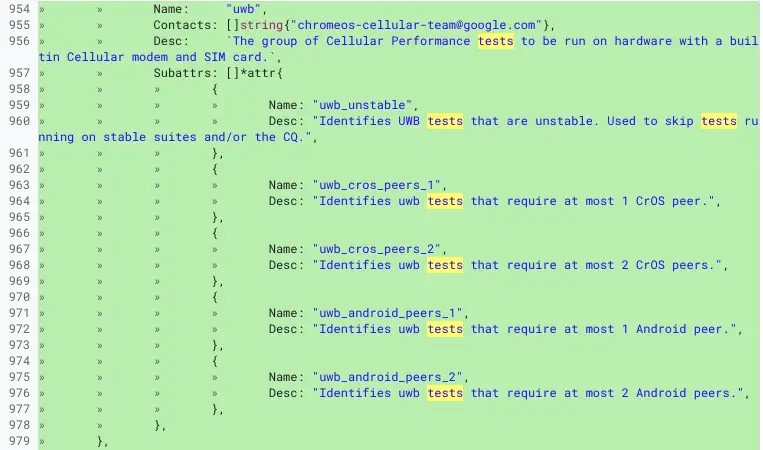Click the chromeos-cellular-team@google.com email string
The height and width of the screenshot is (450, 763).
click(x=417, y=25)
